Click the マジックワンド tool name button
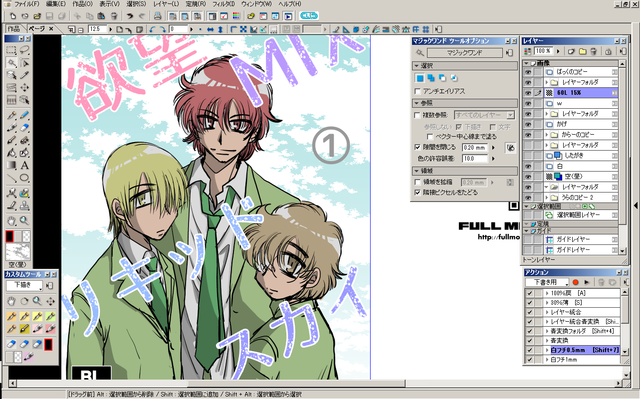 (x=464, y=53)
